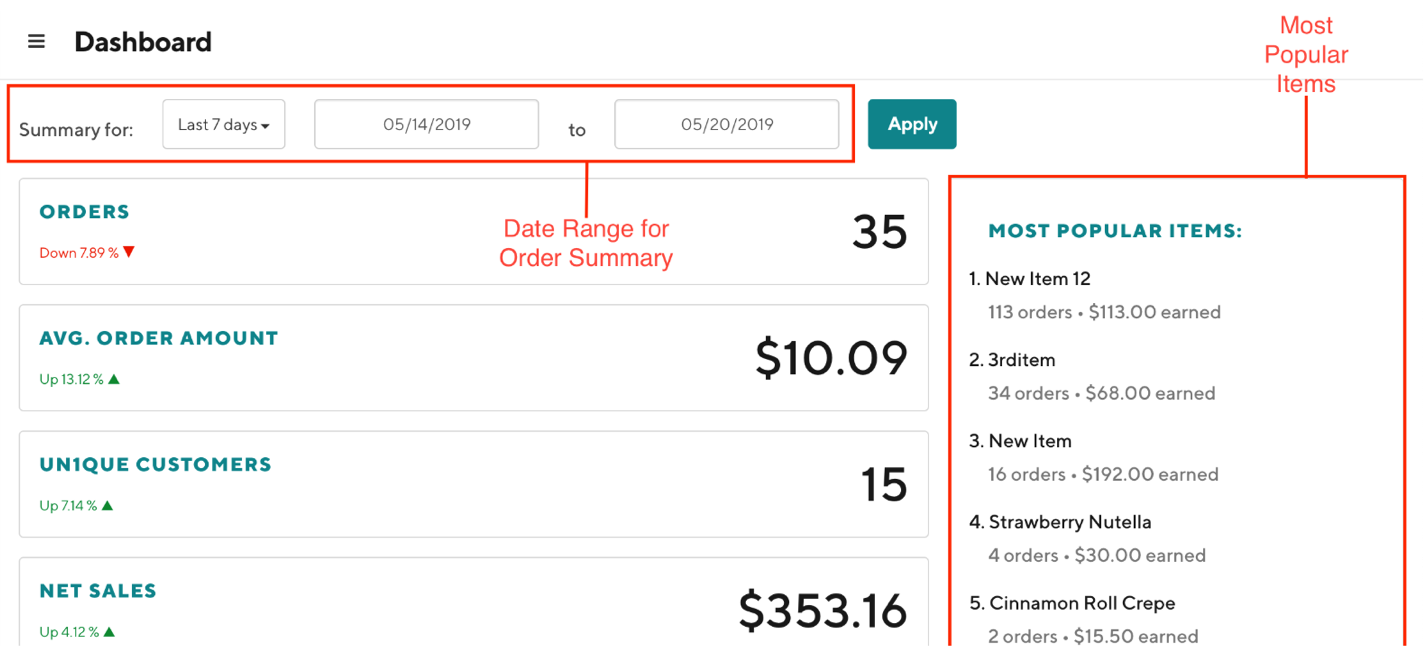1424x662 pixels.
Task: Select the item '4. Strawberry Nutella'
Action: (1060, 522)
